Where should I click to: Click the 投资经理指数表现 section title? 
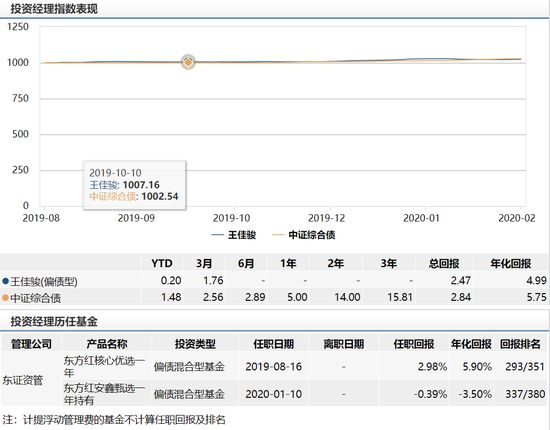click(x=54, y=9)
